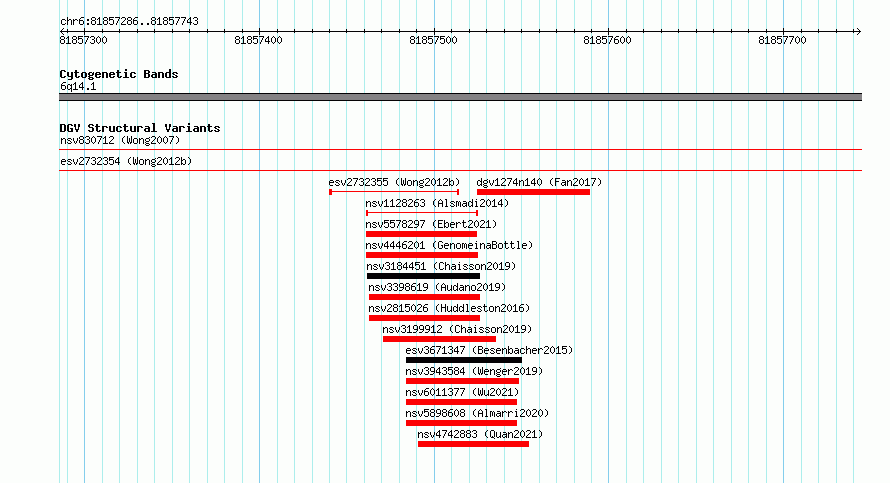Open nsv5898608 (Almarri2020) label

(x=477, y=413)
